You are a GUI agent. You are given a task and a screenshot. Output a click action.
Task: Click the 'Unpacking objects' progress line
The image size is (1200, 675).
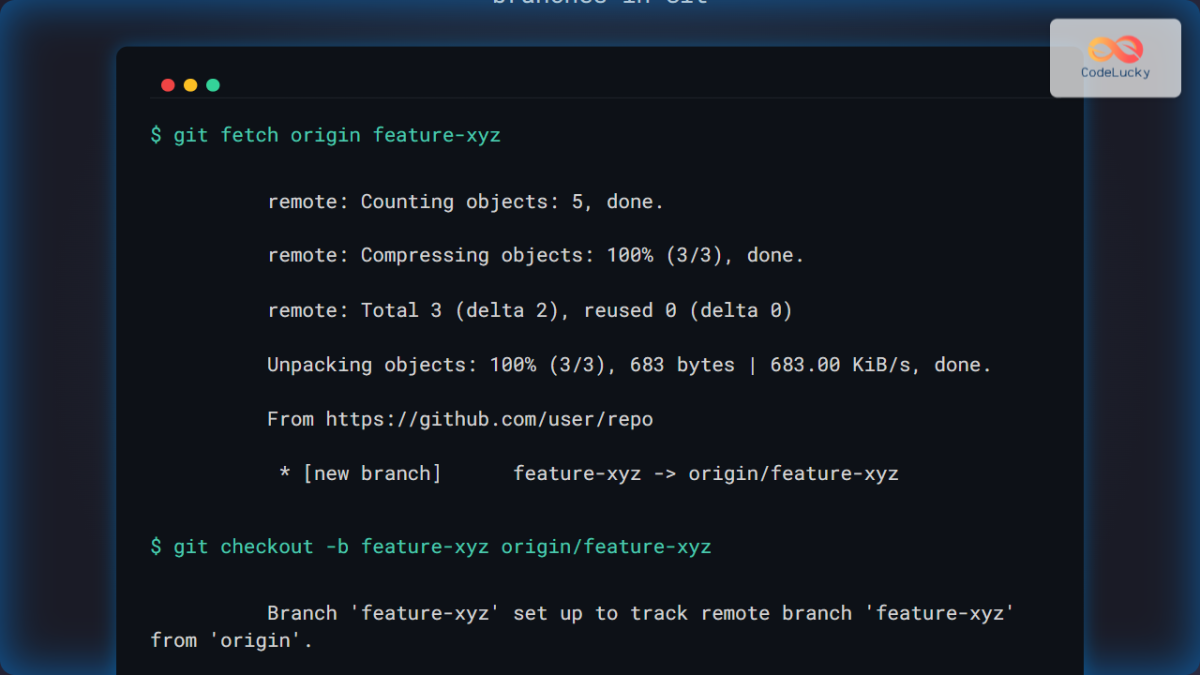pyautogui.click(x=630, y=364)
